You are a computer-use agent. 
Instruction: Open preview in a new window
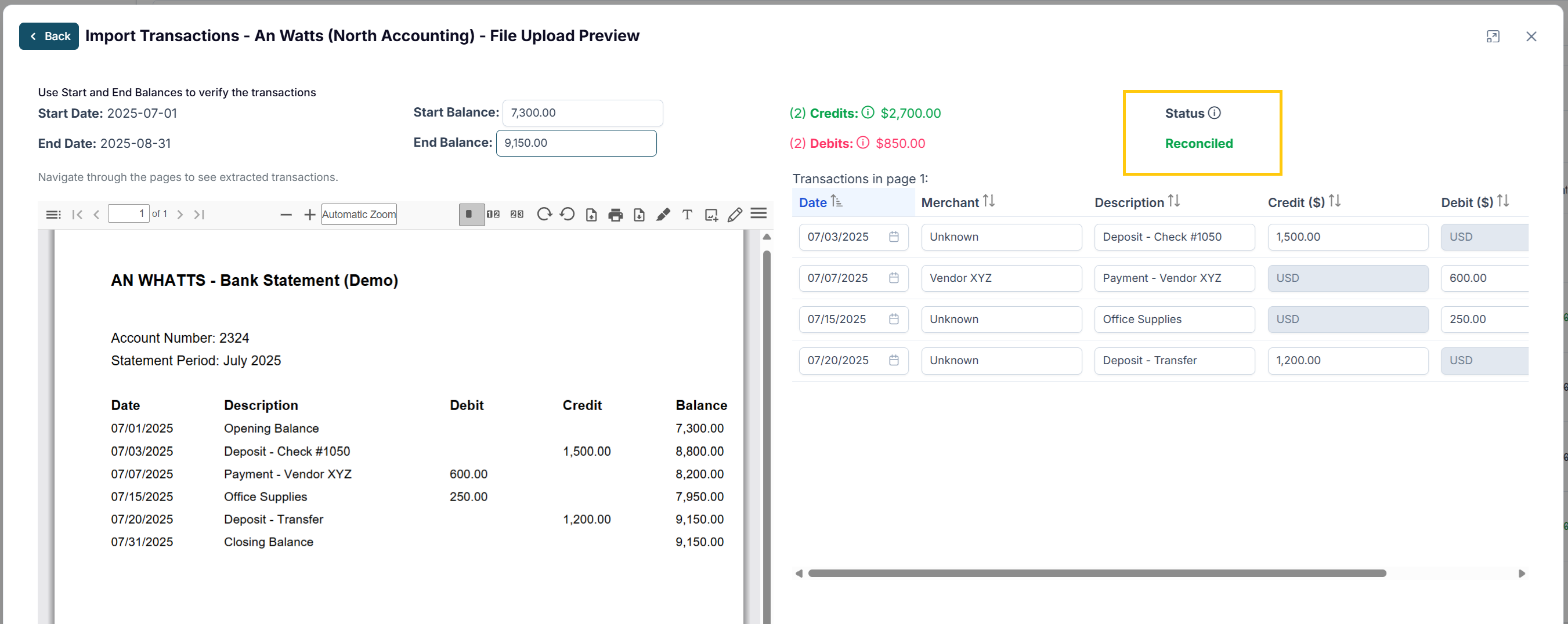pos(1493,37)
